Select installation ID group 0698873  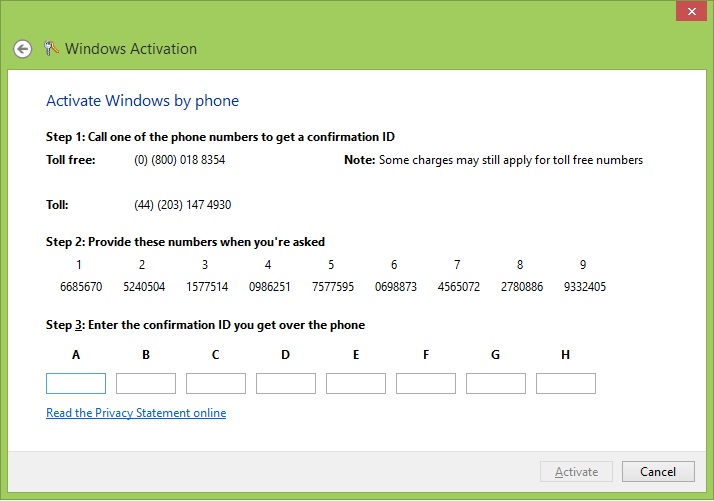pos(396,287)
